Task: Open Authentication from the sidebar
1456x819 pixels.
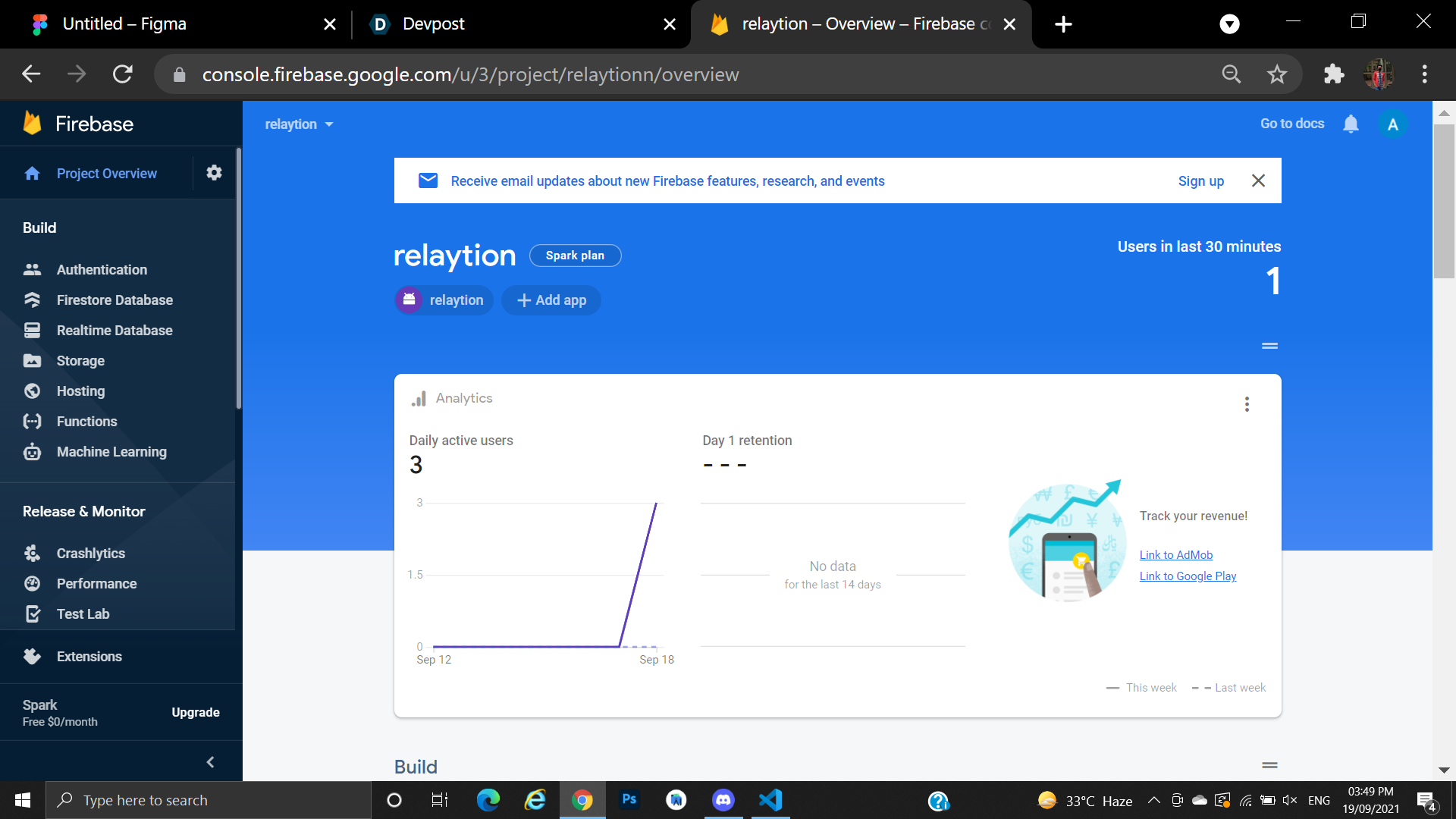Action: pyautogui.click(x=102, y=270)
